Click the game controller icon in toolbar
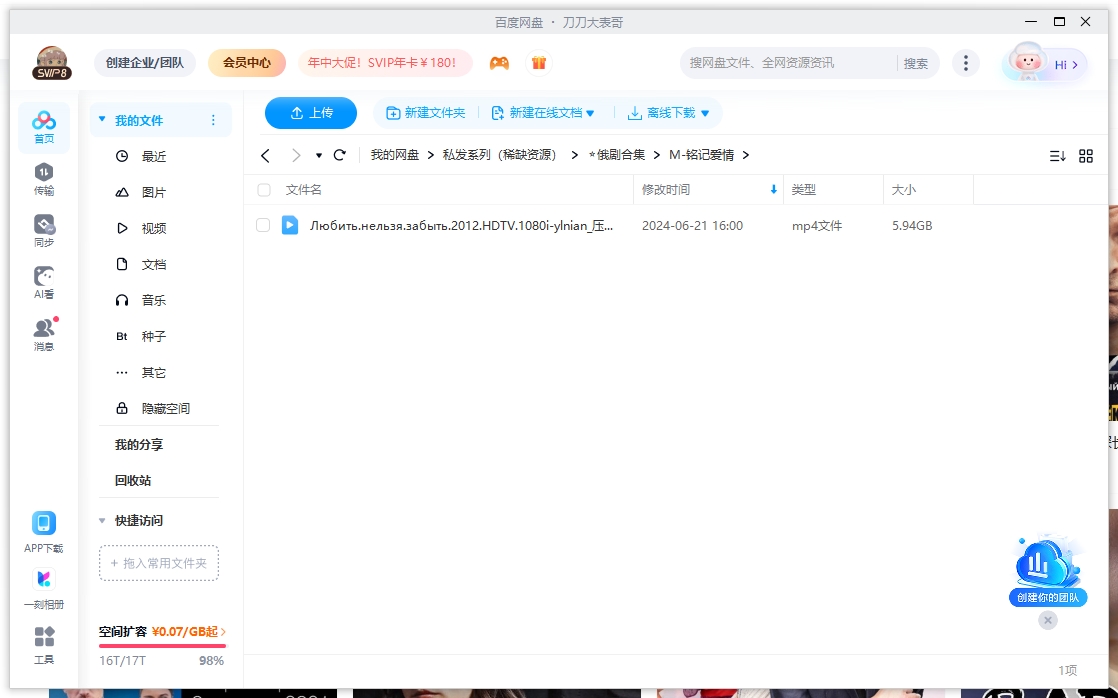Image resolution: width=1118 pixels, height=698 pixels. (x=499, y=62)
